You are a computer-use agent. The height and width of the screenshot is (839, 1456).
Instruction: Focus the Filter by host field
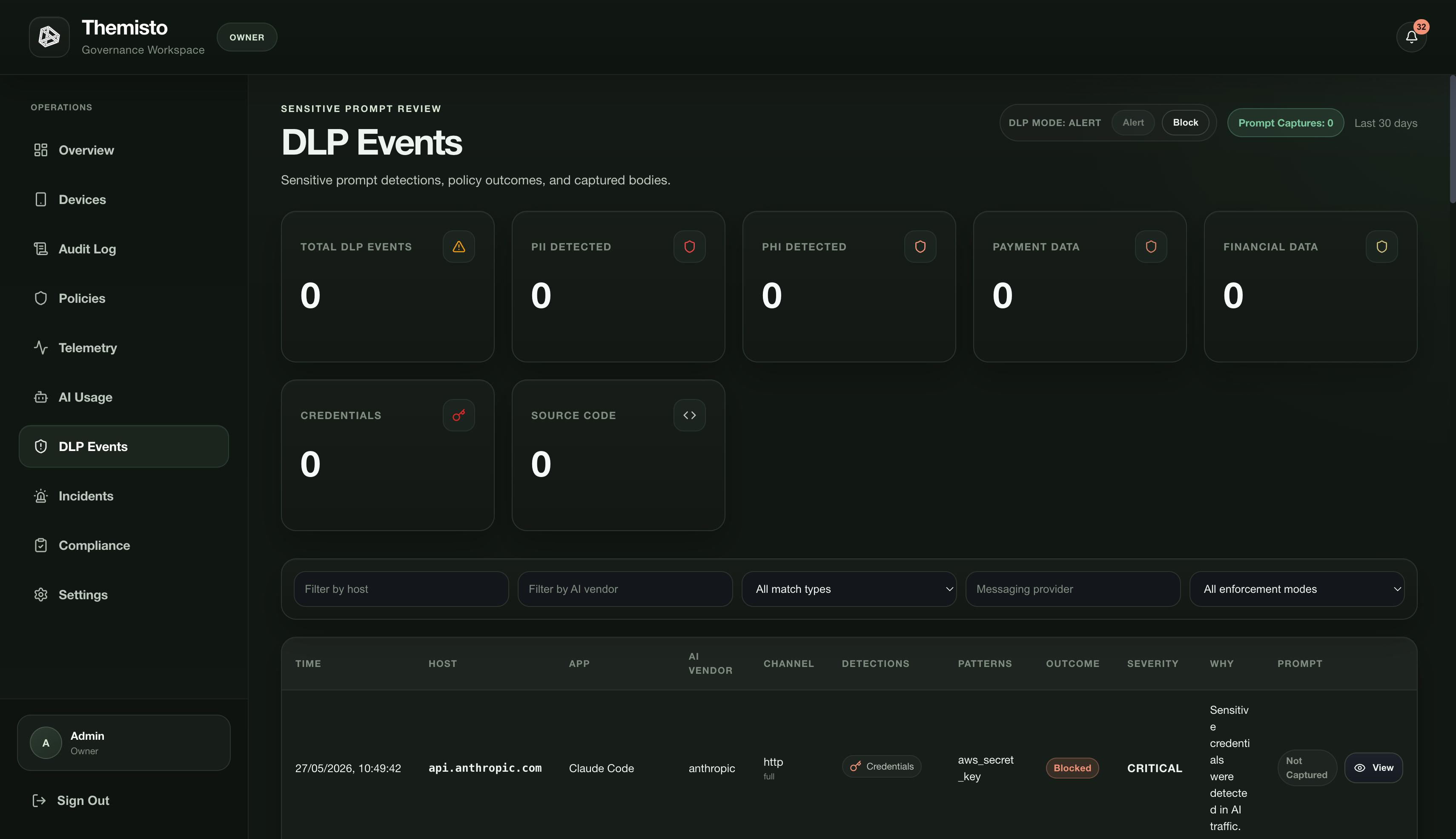point(401,589)
